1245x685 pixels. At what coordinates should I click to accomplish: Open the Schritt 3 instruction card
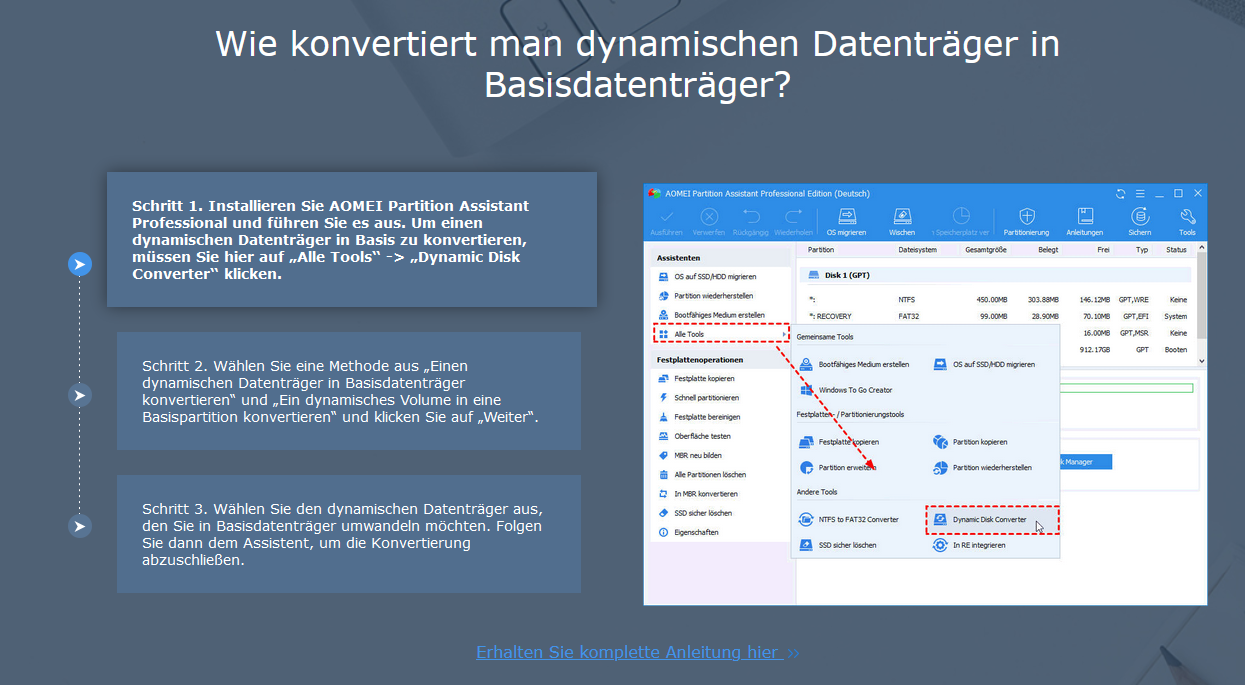pos(349,534)
